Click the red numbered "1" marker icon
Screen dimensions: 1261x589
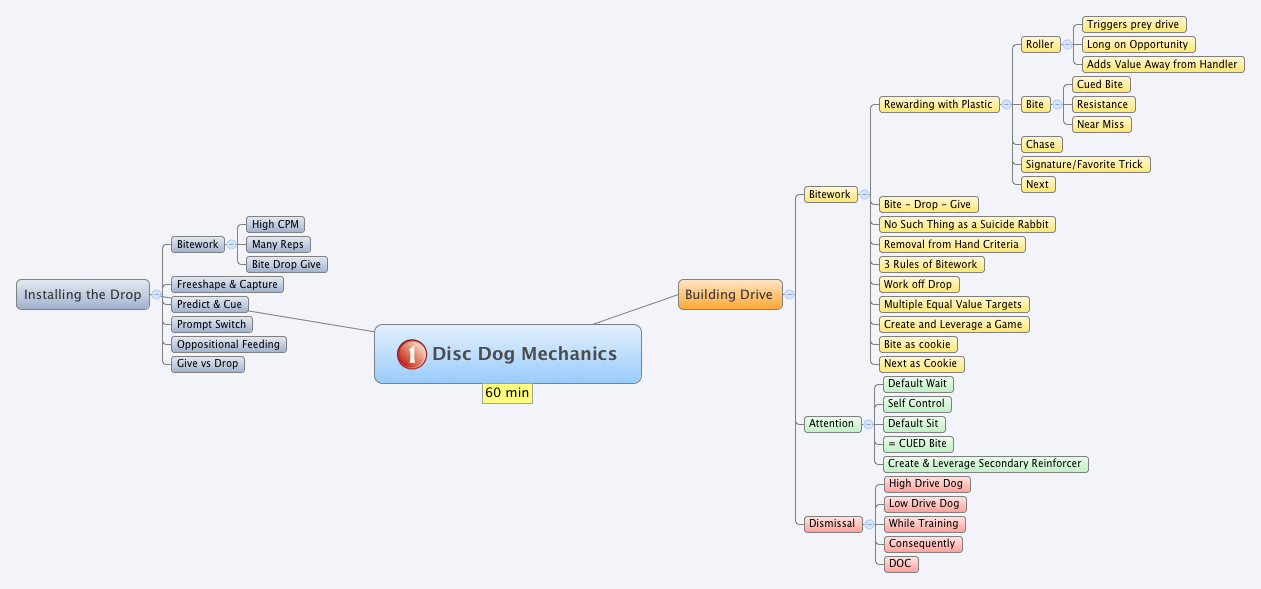[x=411, y=354]
